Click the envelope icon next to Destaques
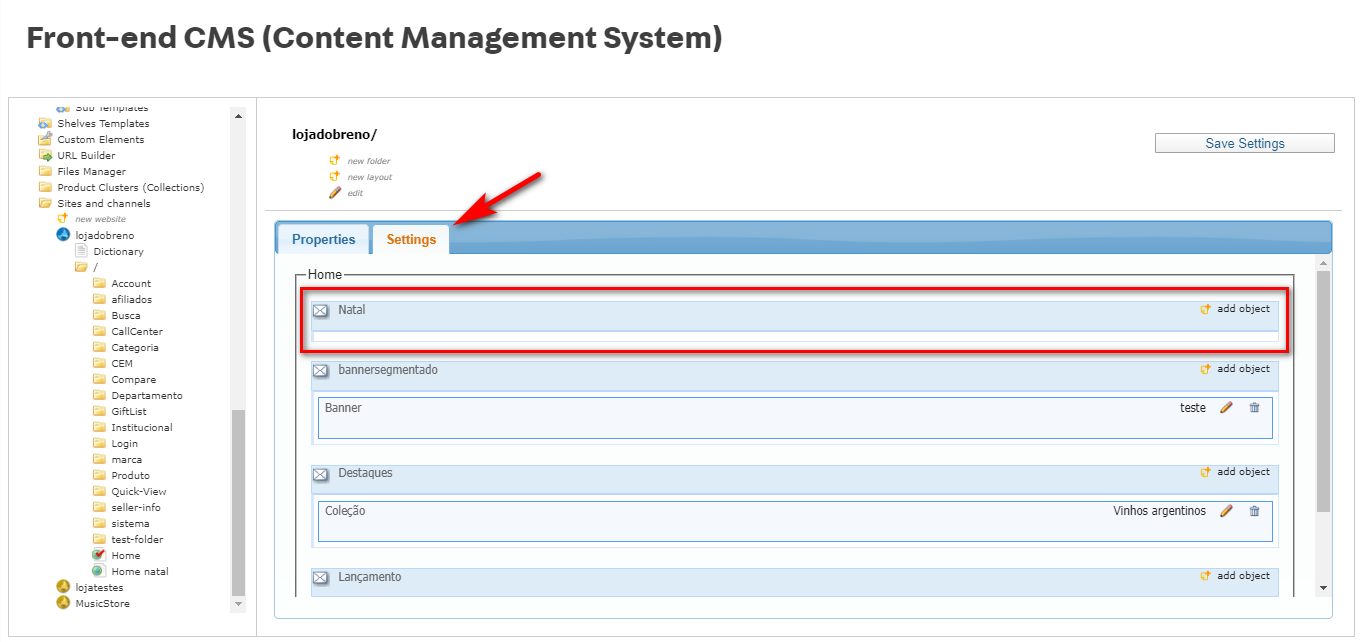 (320, 474)
